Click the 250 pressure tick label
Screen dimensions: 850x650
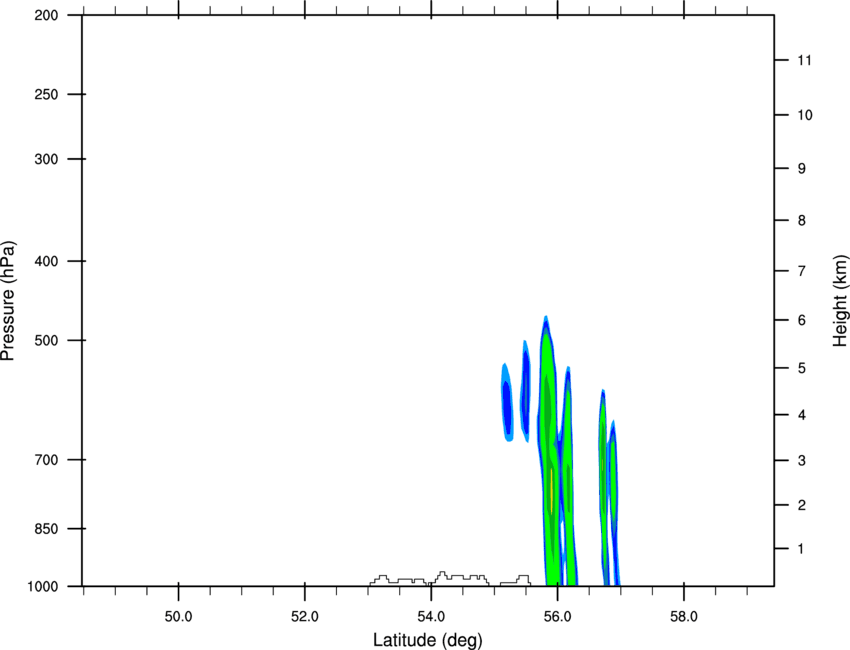point(46,94)
